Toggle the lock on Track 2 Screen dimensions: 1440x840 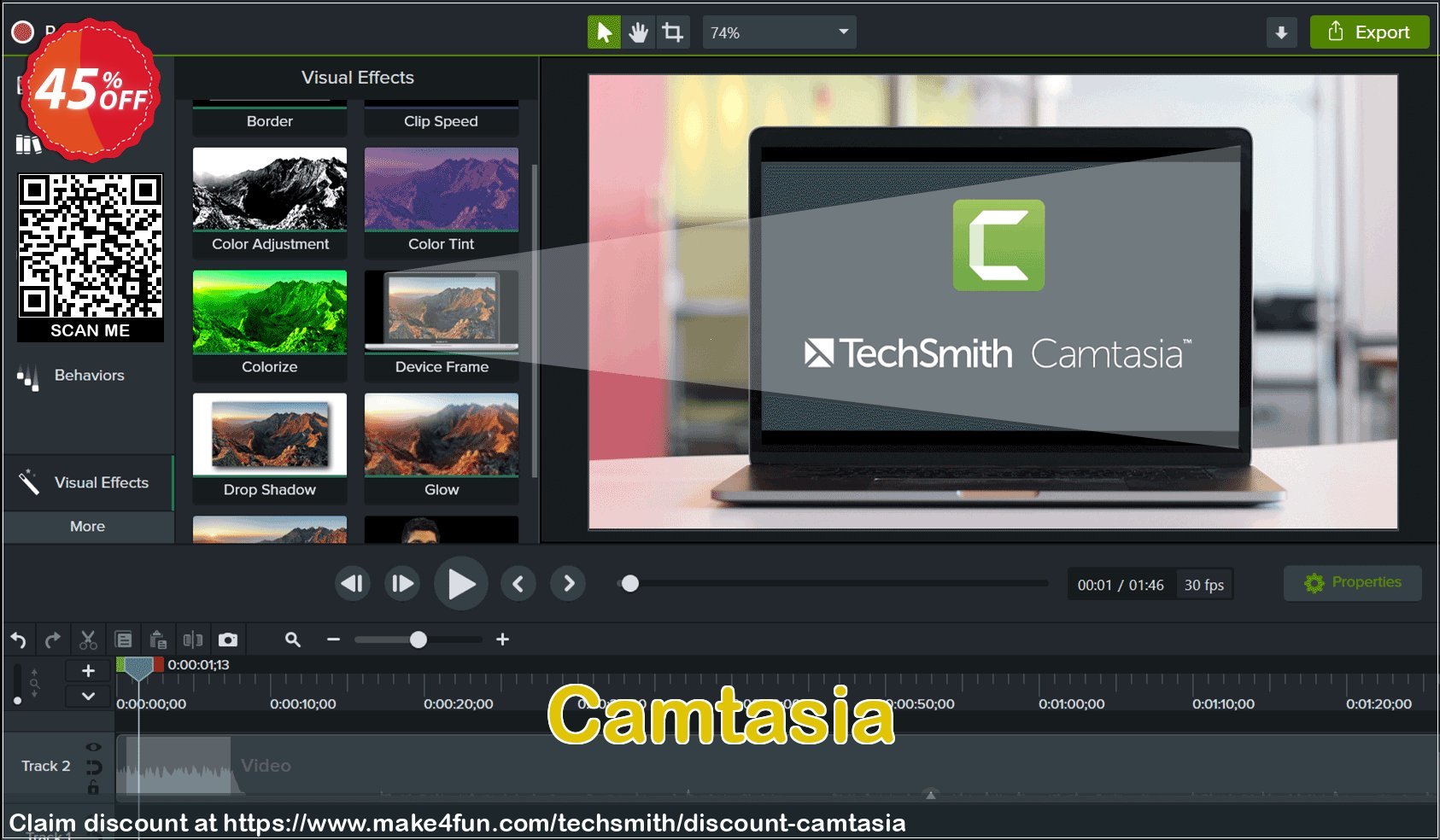click(93, 787)
